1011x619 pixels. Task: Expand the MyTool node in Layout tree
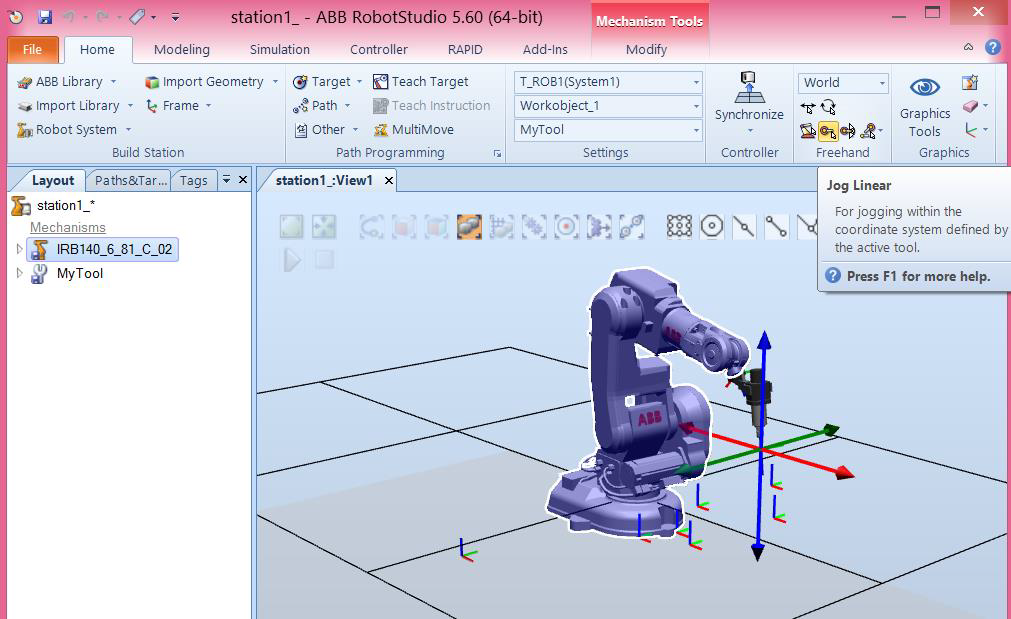tap(18, 273)
